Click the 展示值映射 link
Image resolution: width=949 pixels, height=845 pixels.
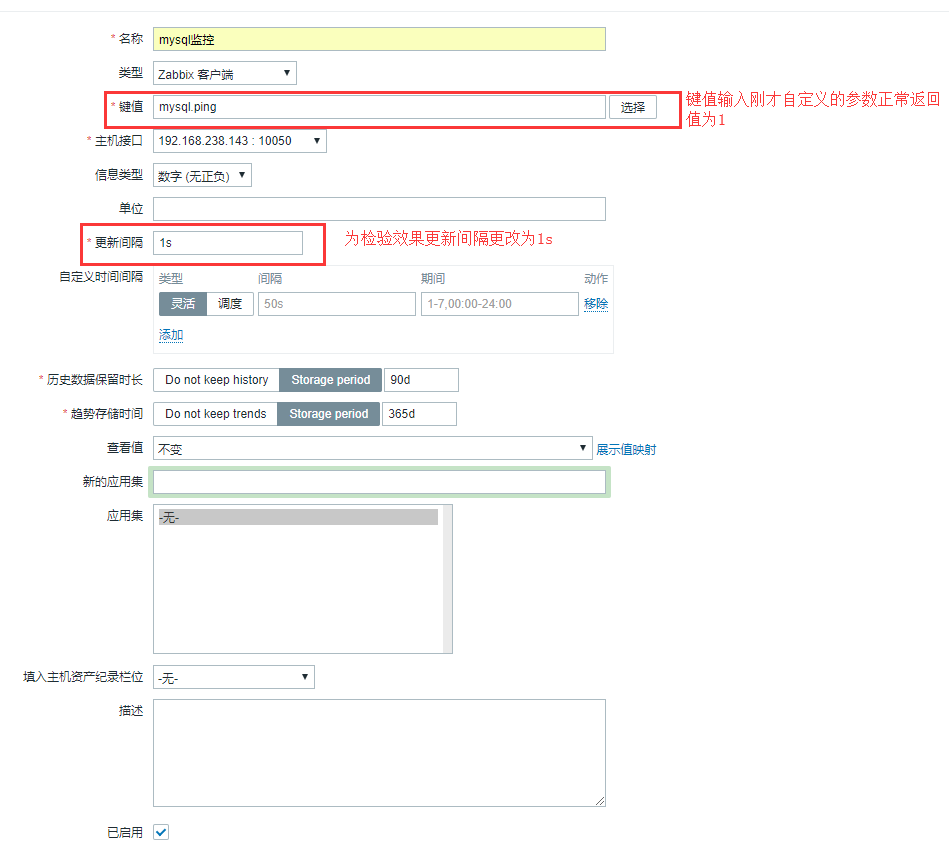click(x=626, y=450)
